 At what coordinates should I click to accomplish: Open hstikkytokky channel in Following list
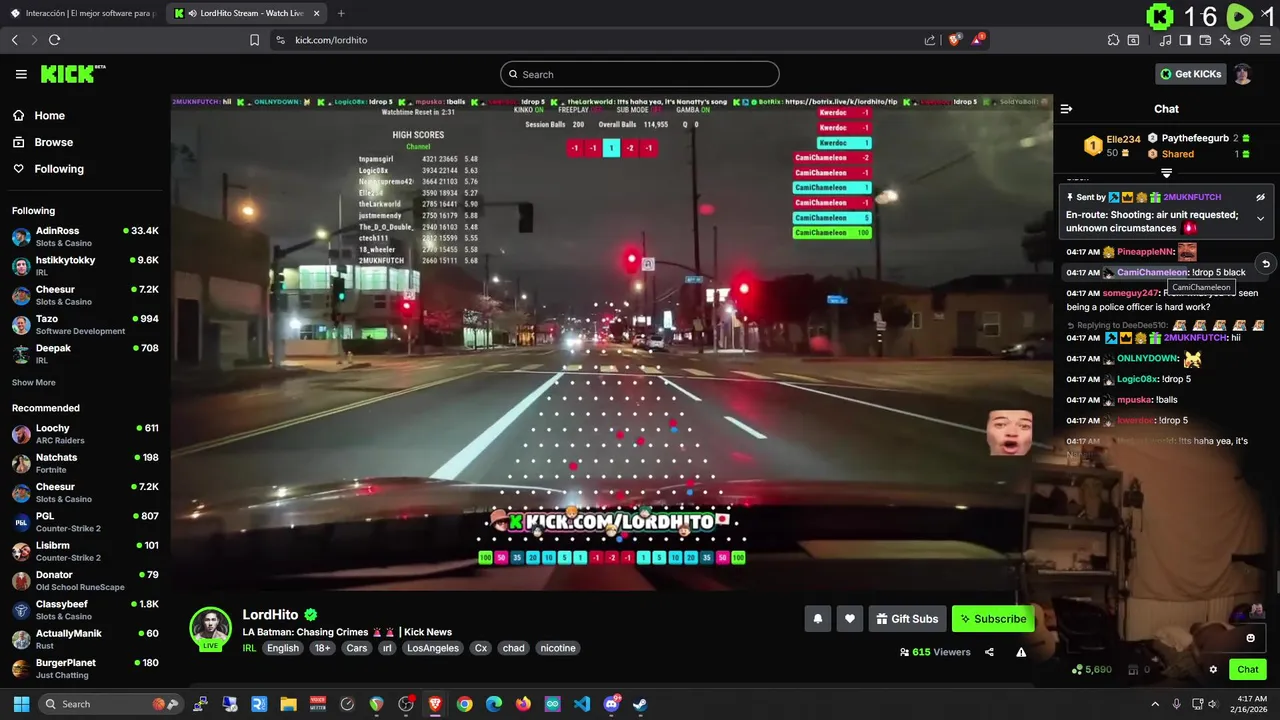coord(85,266)
